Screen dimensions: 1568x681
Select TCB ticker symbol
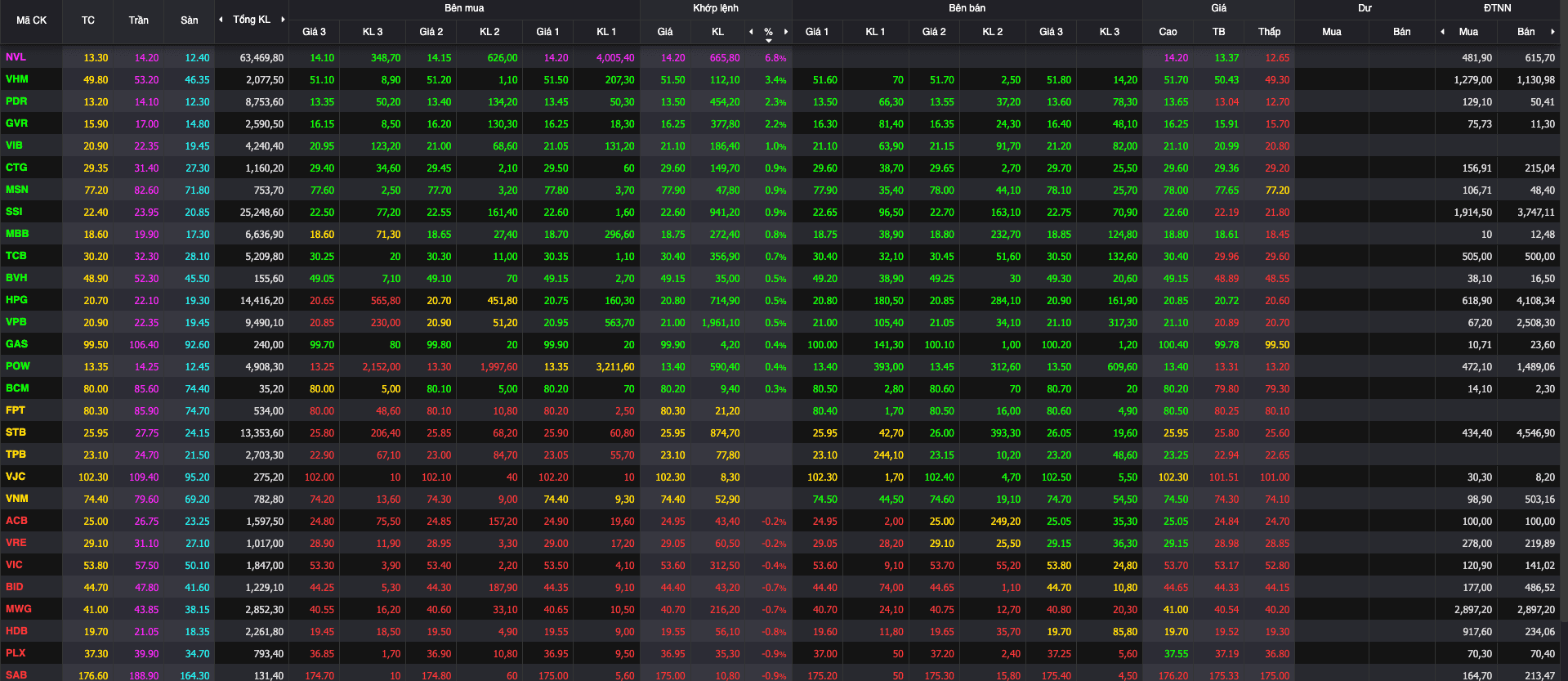pyautogui.click(x=16, y=256)
